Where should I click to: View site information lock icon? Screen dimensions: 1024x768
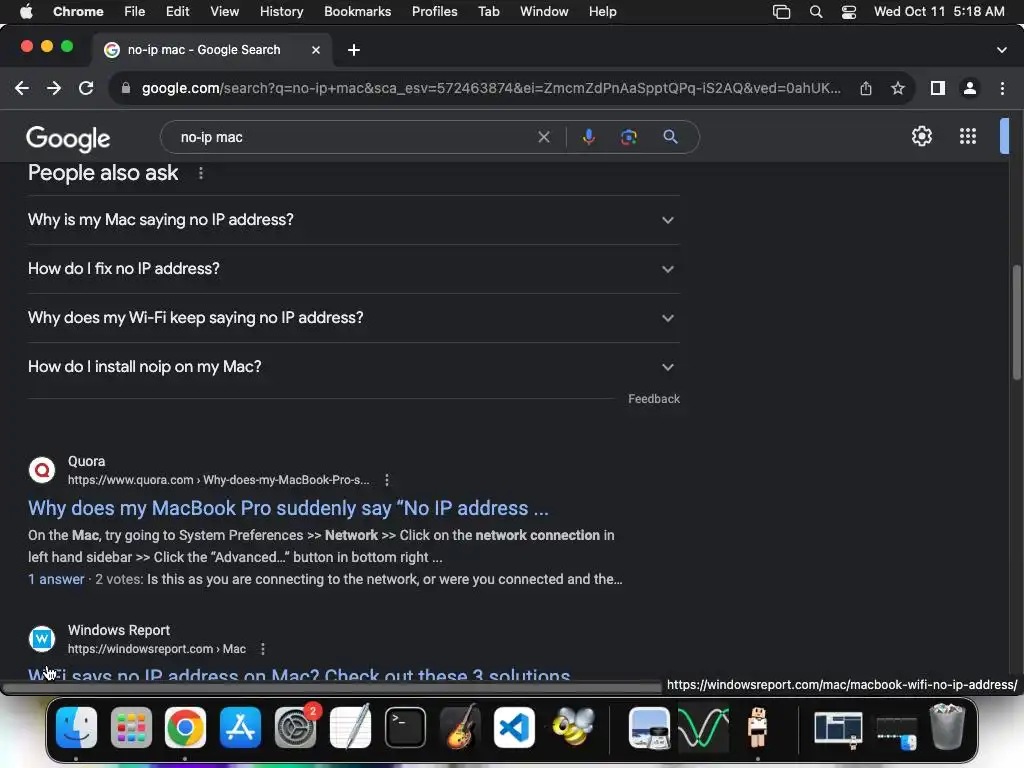click(126, 88)
